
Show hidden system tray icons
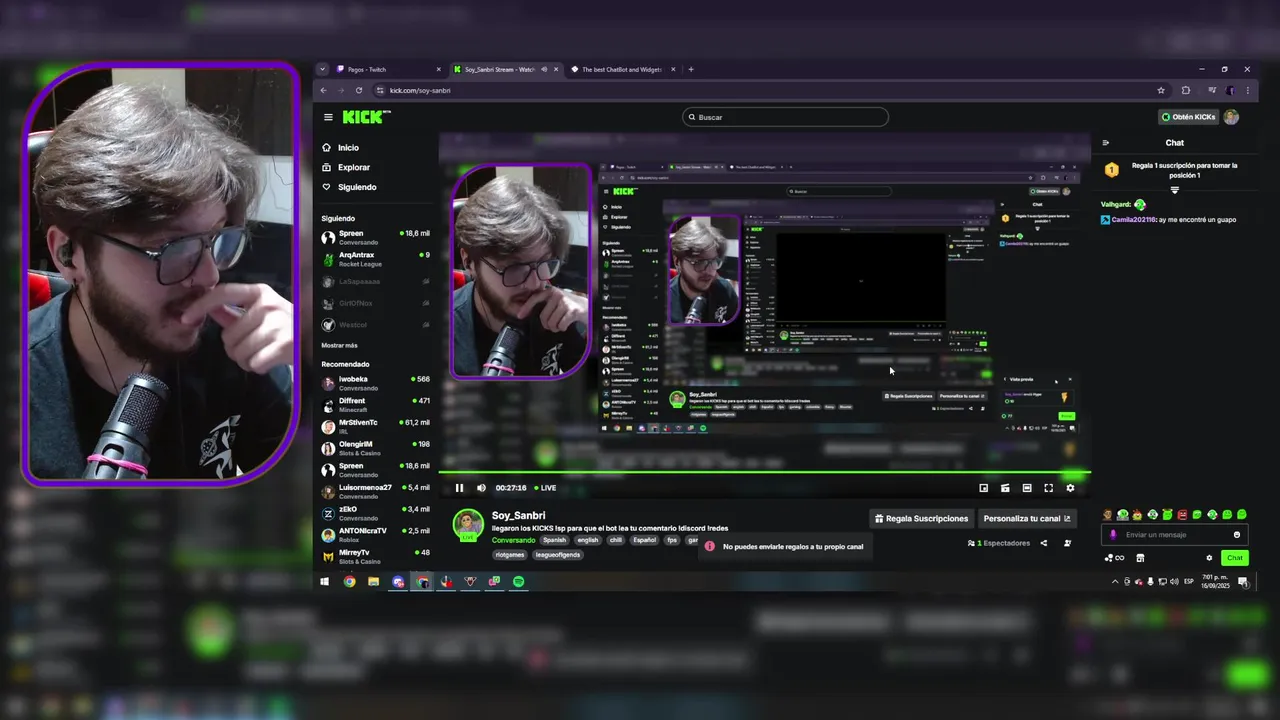[x=1115, y=581]
